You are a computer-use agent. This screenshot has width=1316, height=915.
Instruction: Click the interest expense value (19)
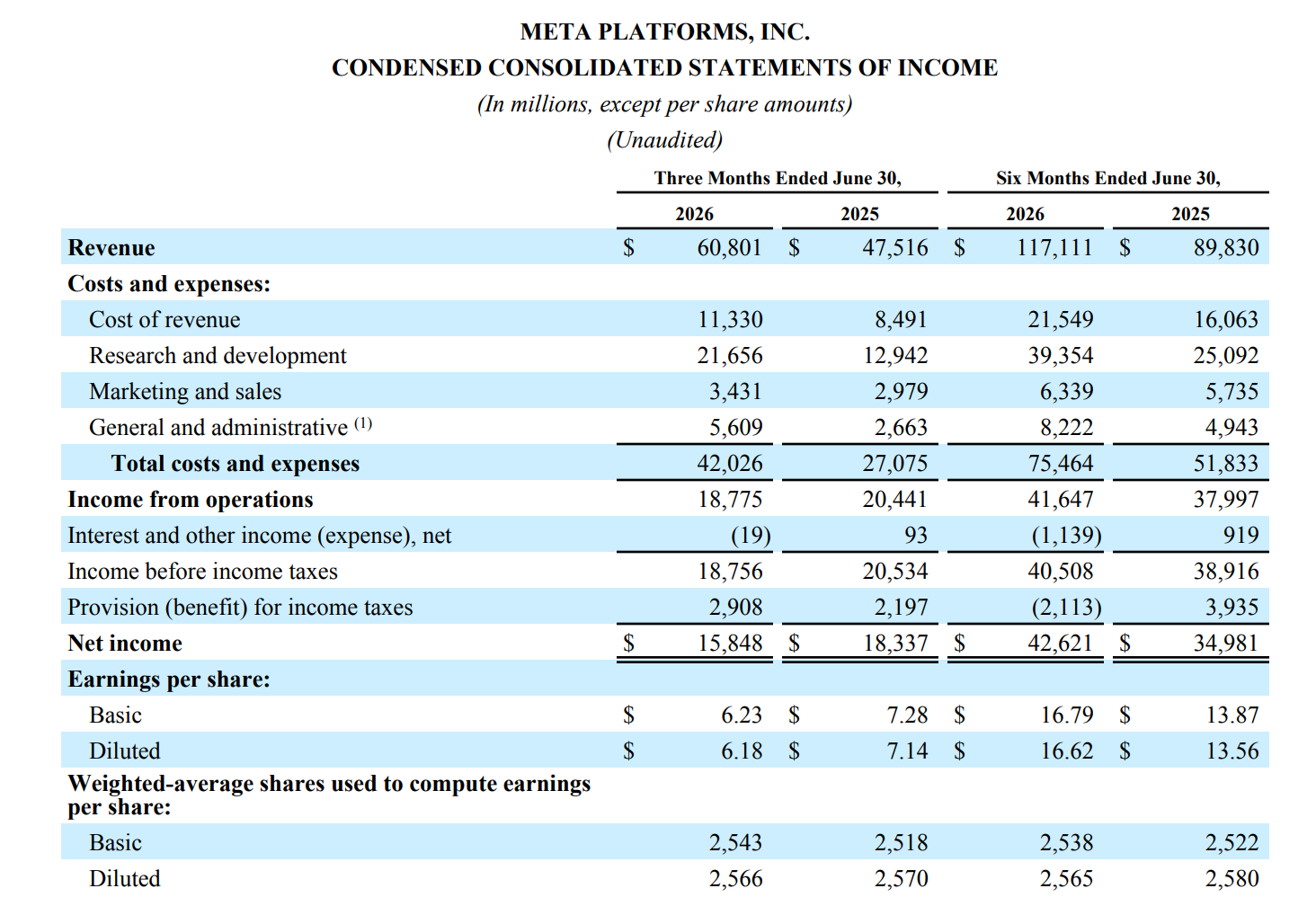751,536
